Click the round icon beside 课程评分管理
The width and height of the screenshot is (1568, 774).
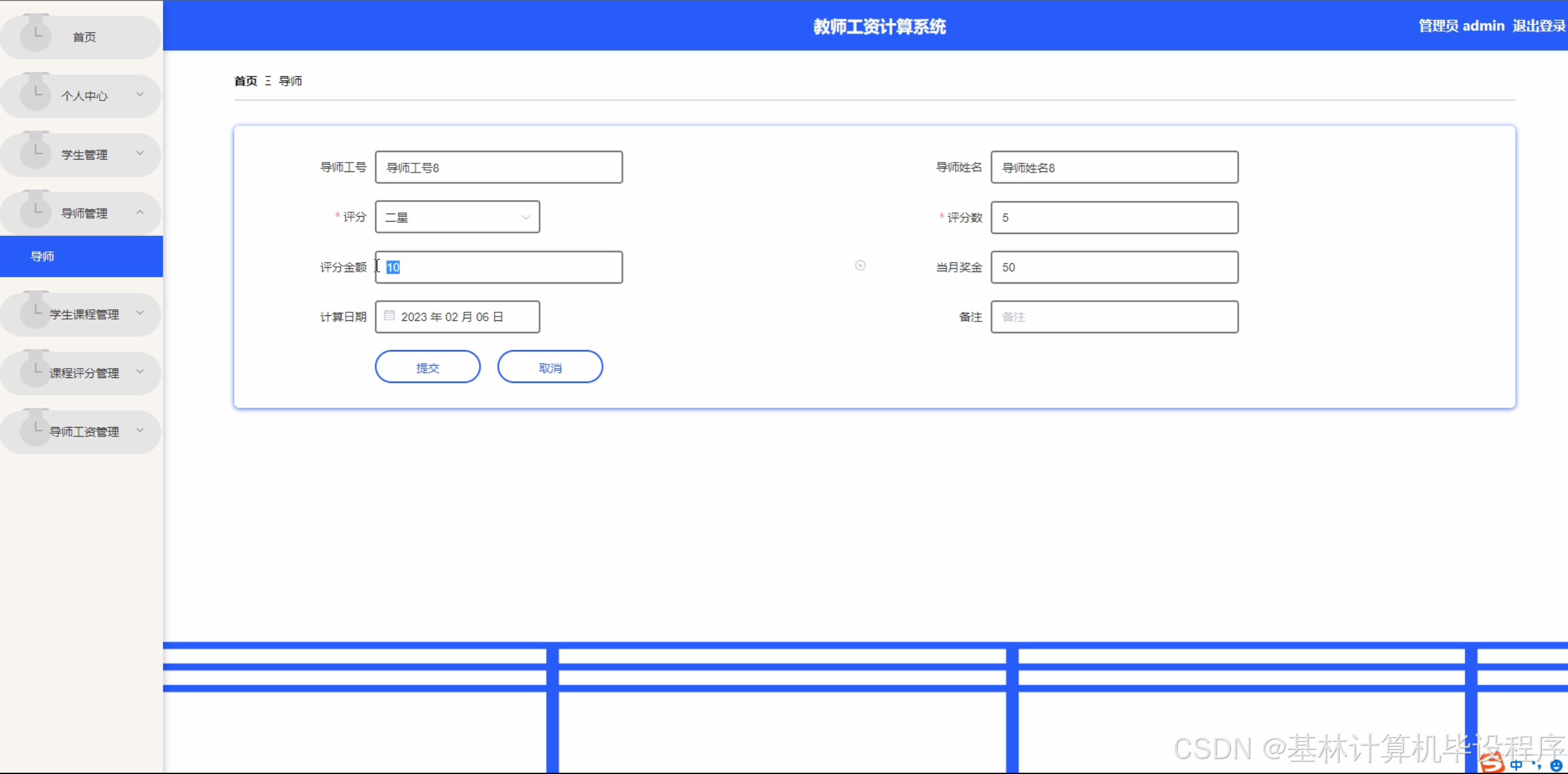(35, 372)
